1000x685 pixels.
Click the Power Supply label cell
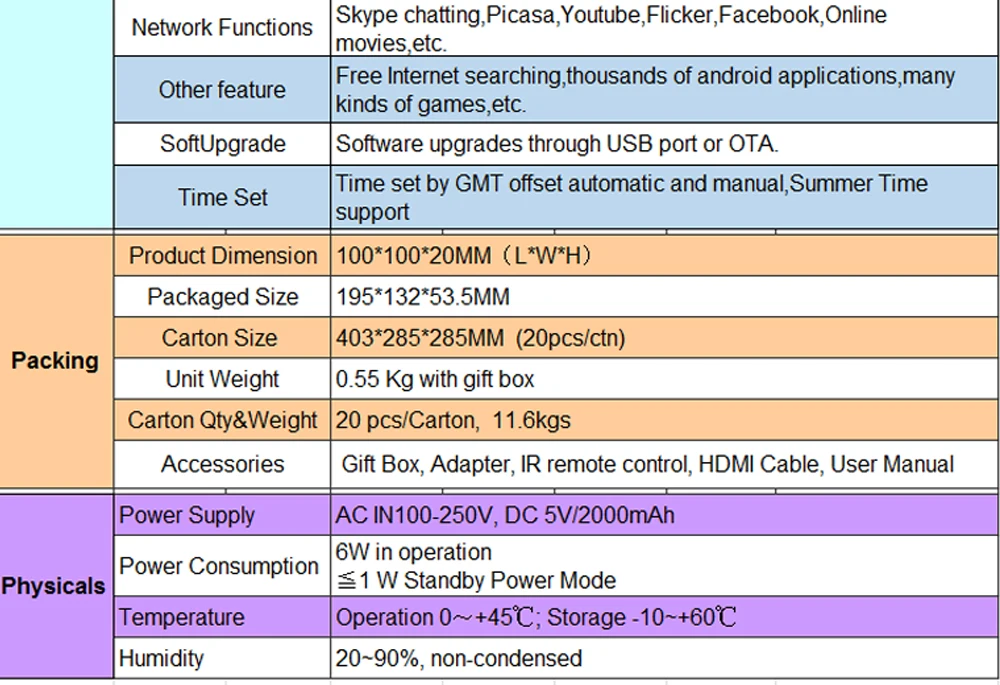(x=222, y=515)
